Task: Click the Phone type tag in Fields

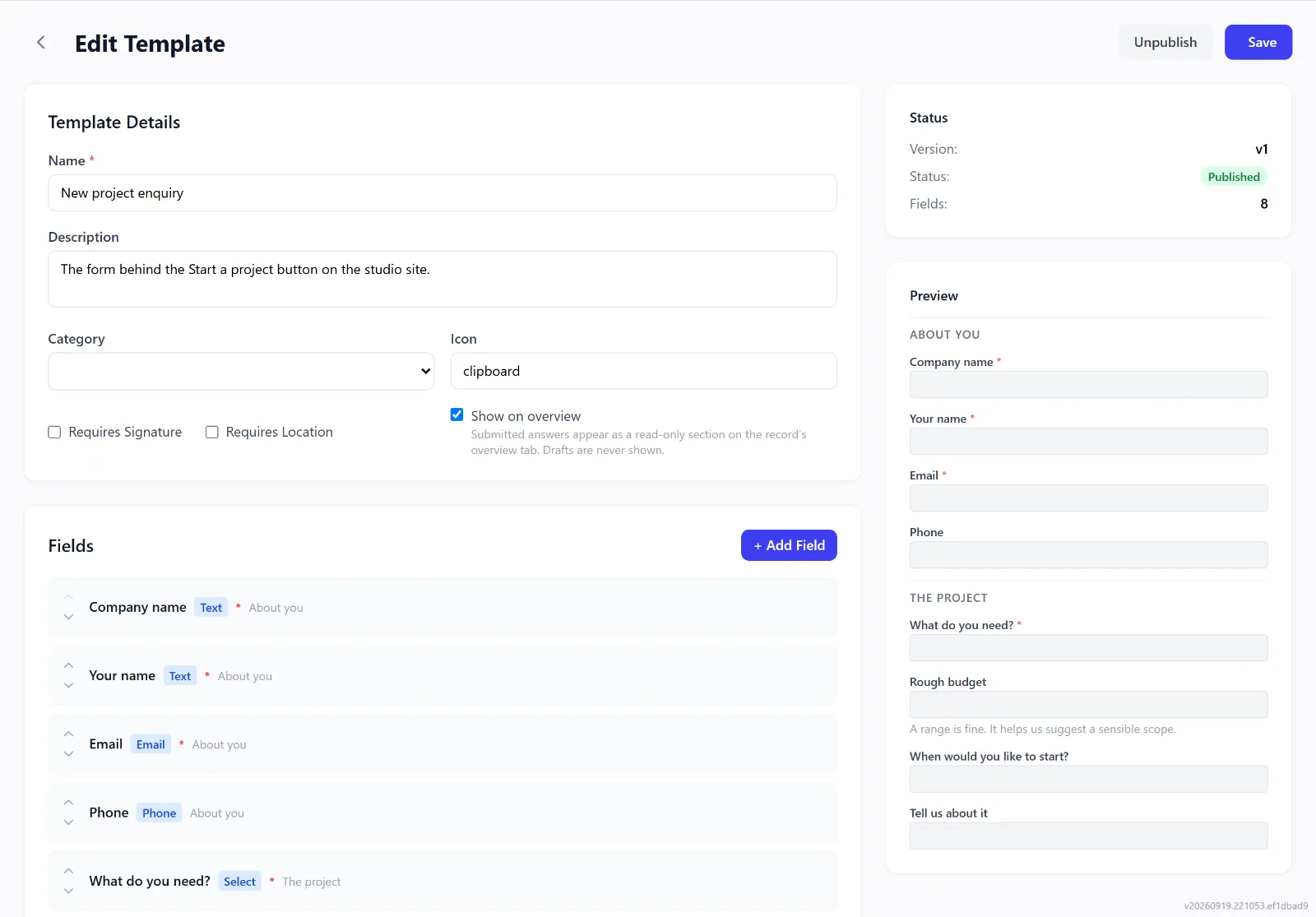Action: [x=159, y=813]
